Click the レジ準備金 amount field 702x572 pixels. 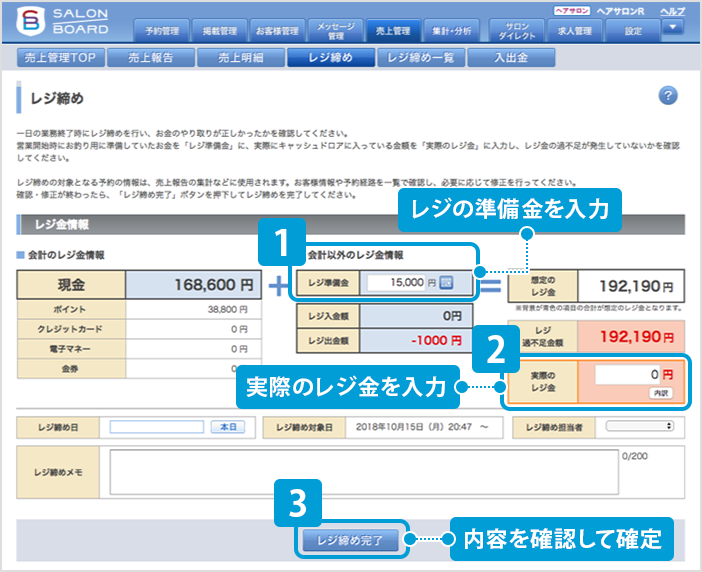(x=396, y=282)
